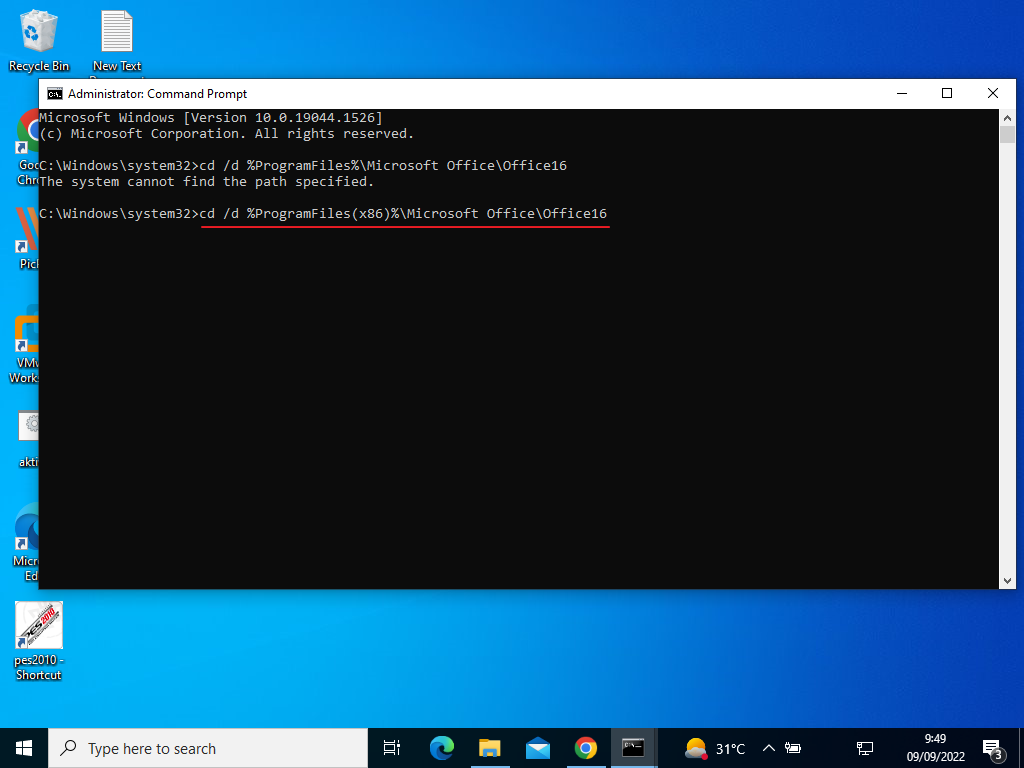Open the weather widget showing 31°C
Screen dimensions: 1024x768
point(714,748)
